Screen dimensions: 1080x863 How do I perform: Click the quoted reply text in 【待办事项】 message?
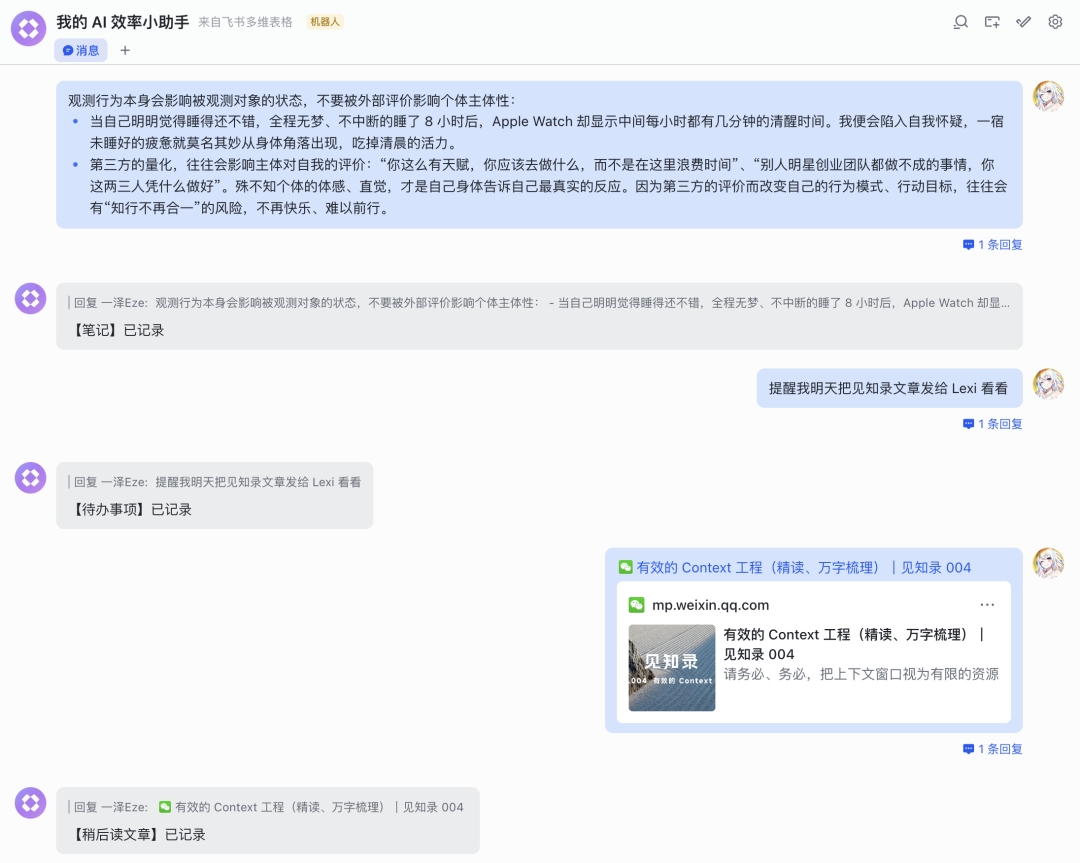pos(220,481)
